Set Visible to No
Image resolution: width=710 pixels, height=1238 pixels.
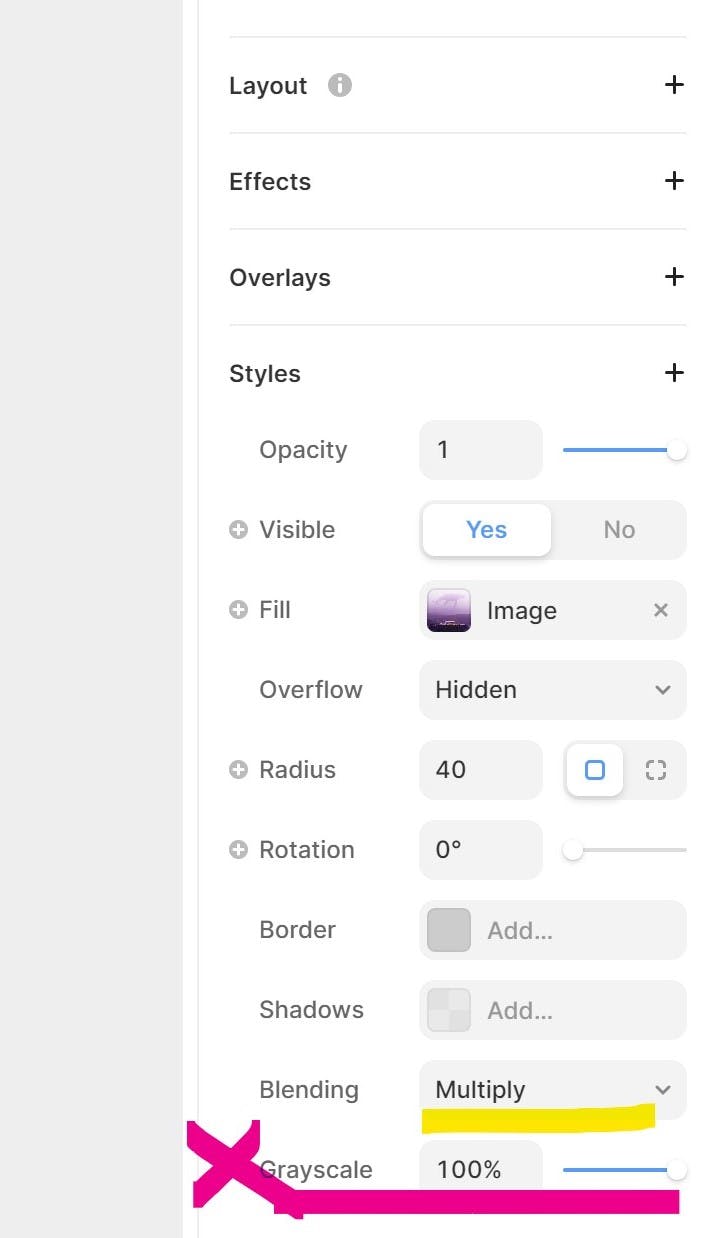click(619, 530)
